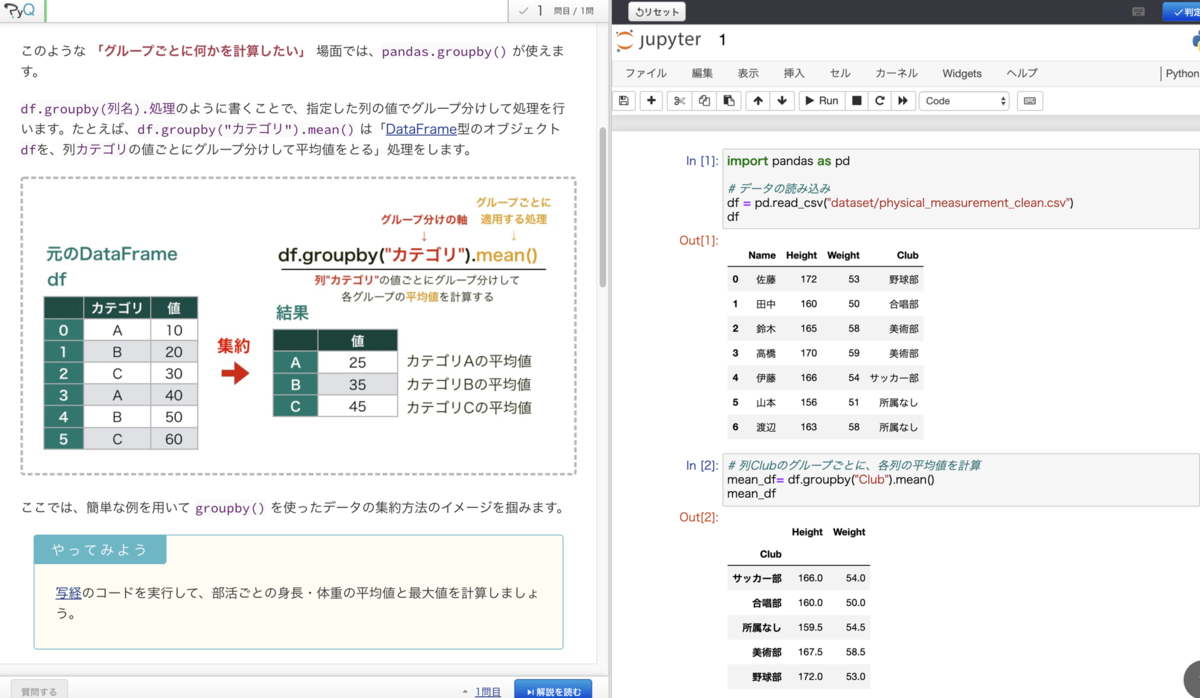Open the 表示 menu
Screen dimensions: 1200x698
(x=748, y=73)
